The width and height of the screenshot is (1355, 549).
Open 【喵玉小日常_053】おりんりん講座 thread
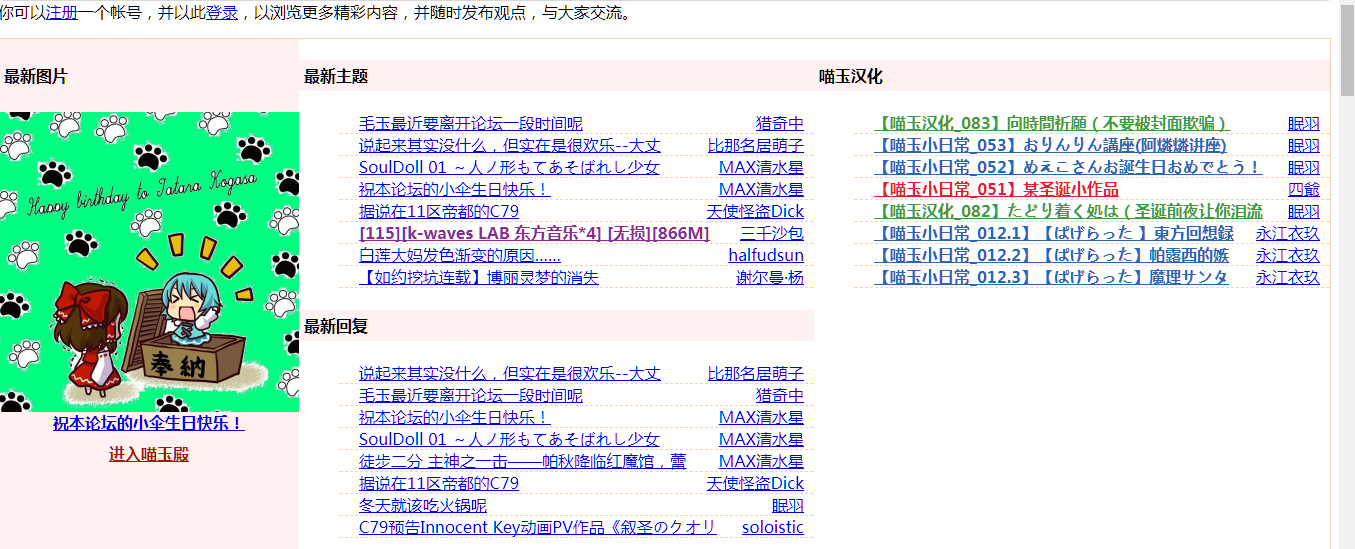click(x=1050, y=146)
